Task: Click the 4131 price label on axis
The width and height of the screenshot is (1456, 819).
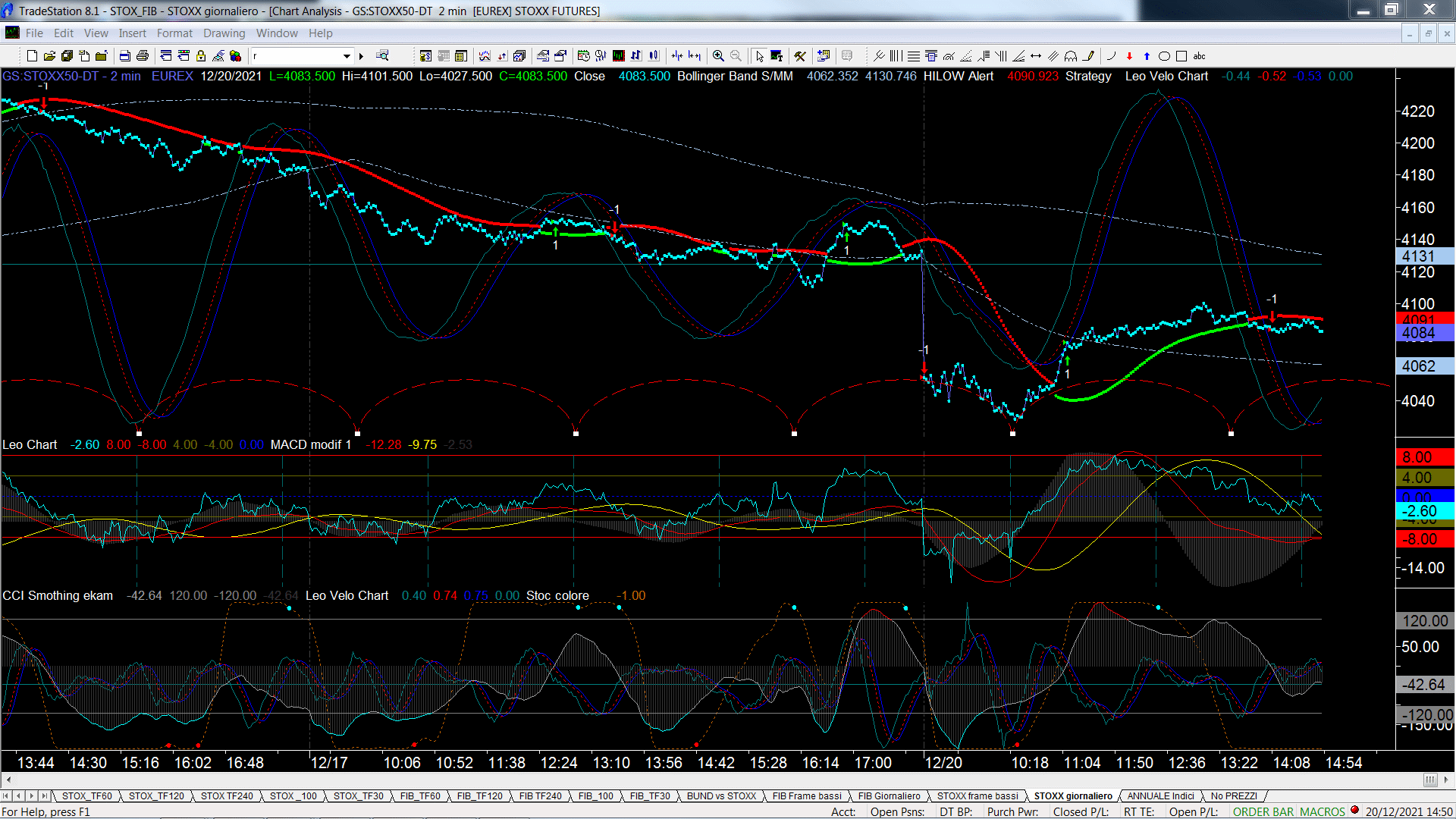Action: tap(1425, 256)
